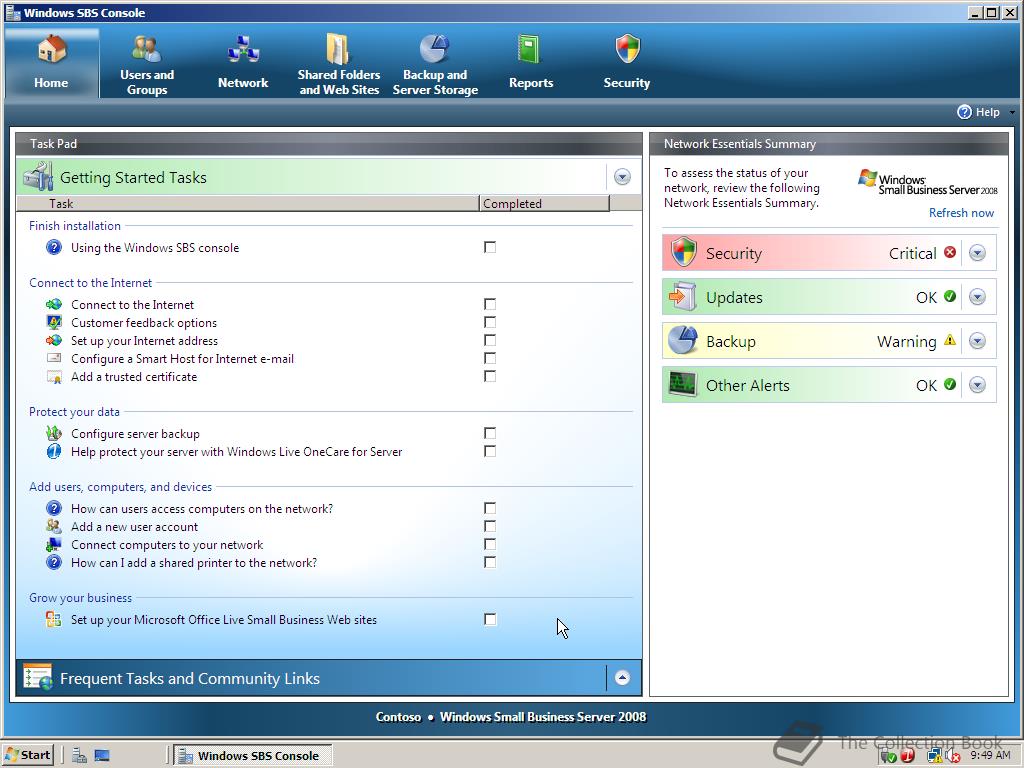
Task: Open How can users access computers help
Action: point(202,509)
